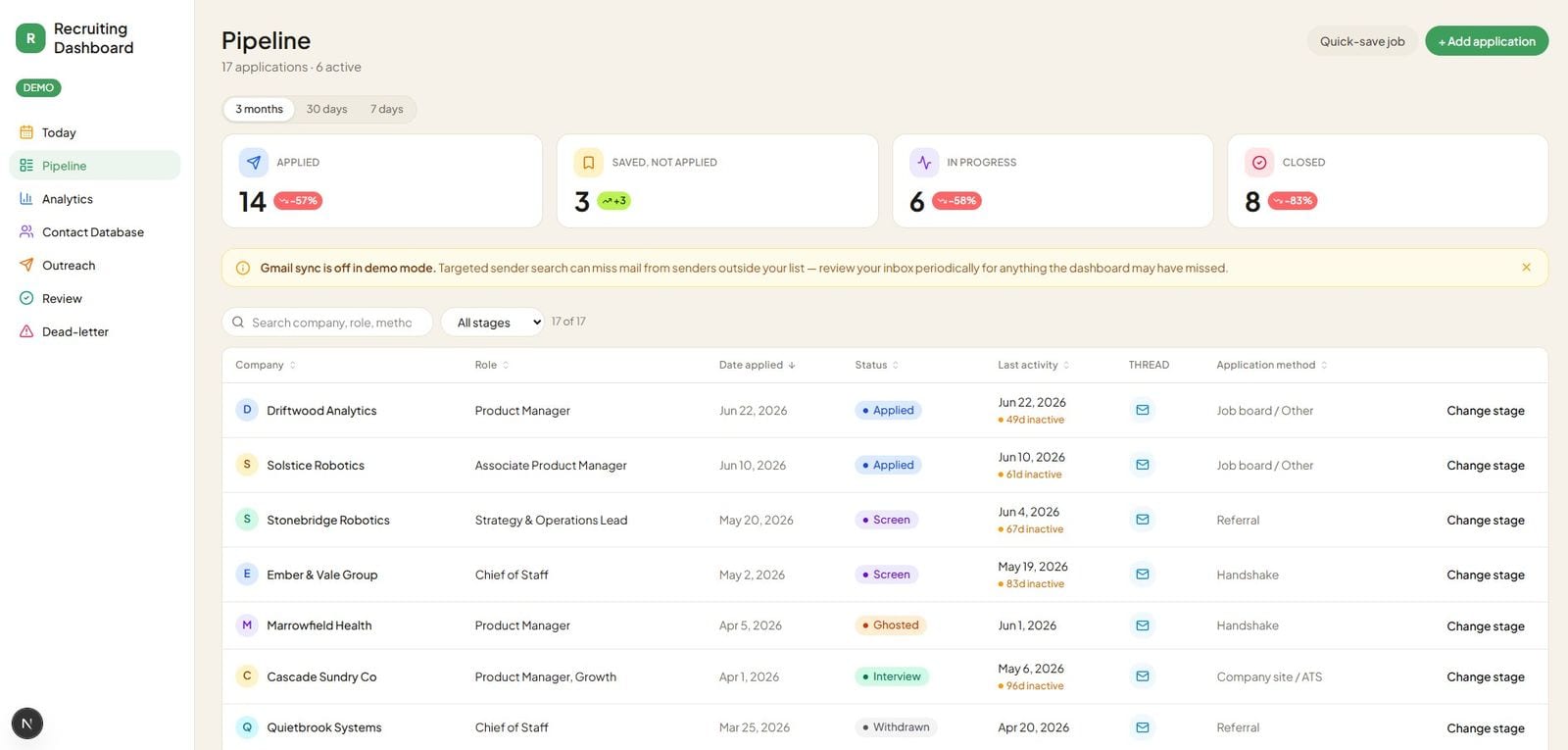The width and height of the screenshot is (1568, 750).
Task: Select the 3 months time range
Action: click(259, 109)
